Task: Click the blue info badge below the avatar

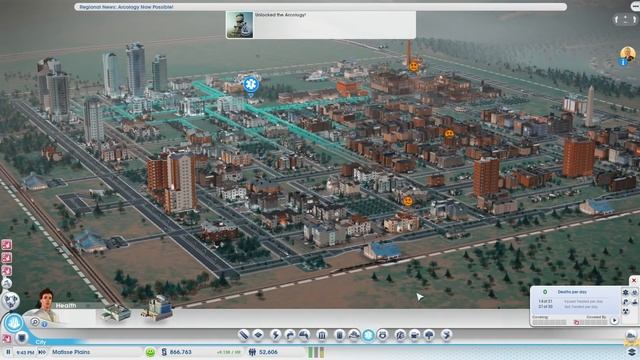Action: tap(623, 62)
